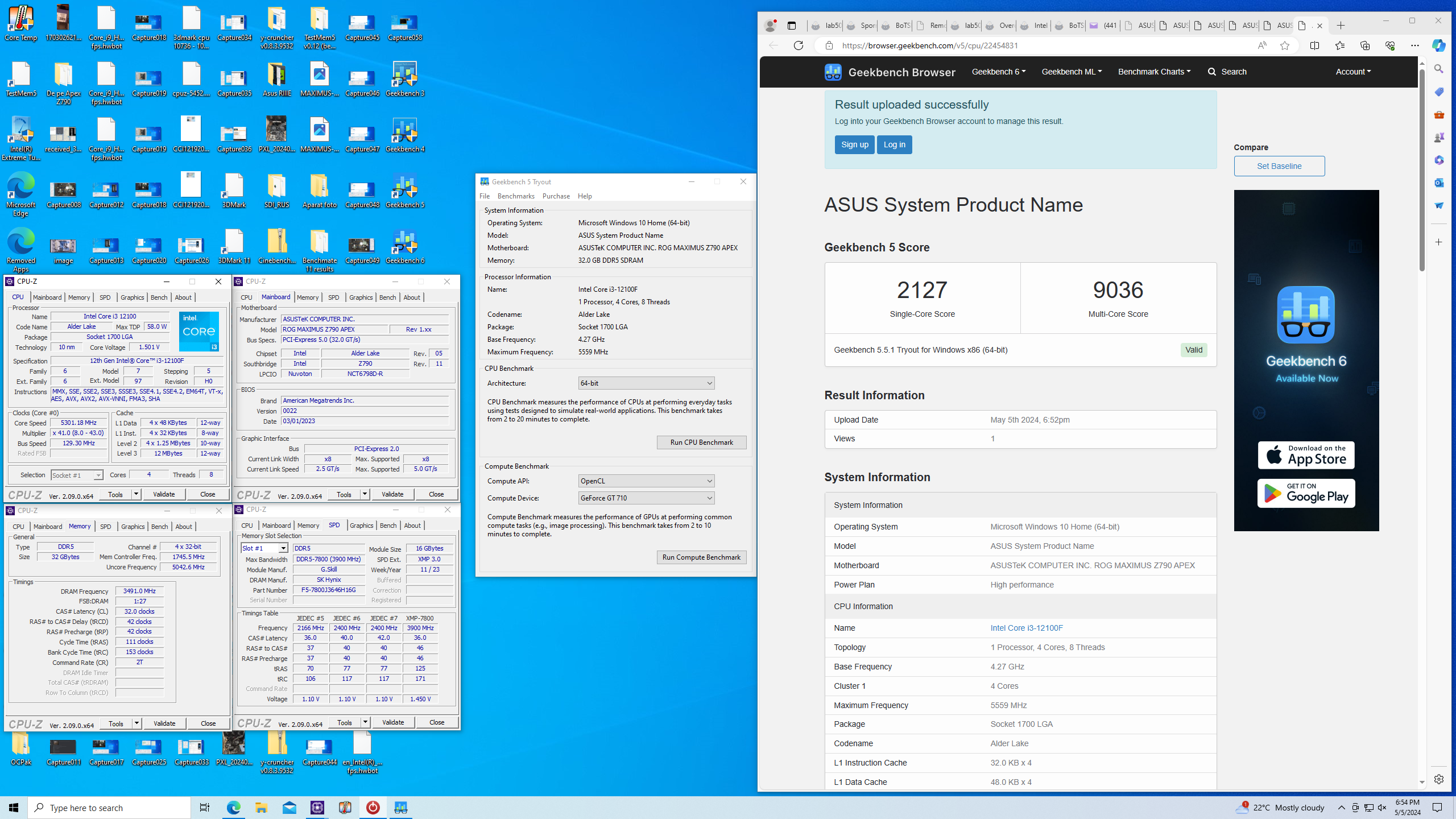This screenshot has height=819, width=1456.
Task: Click Sign up button on Geekbench page
Action: (854, 144)
